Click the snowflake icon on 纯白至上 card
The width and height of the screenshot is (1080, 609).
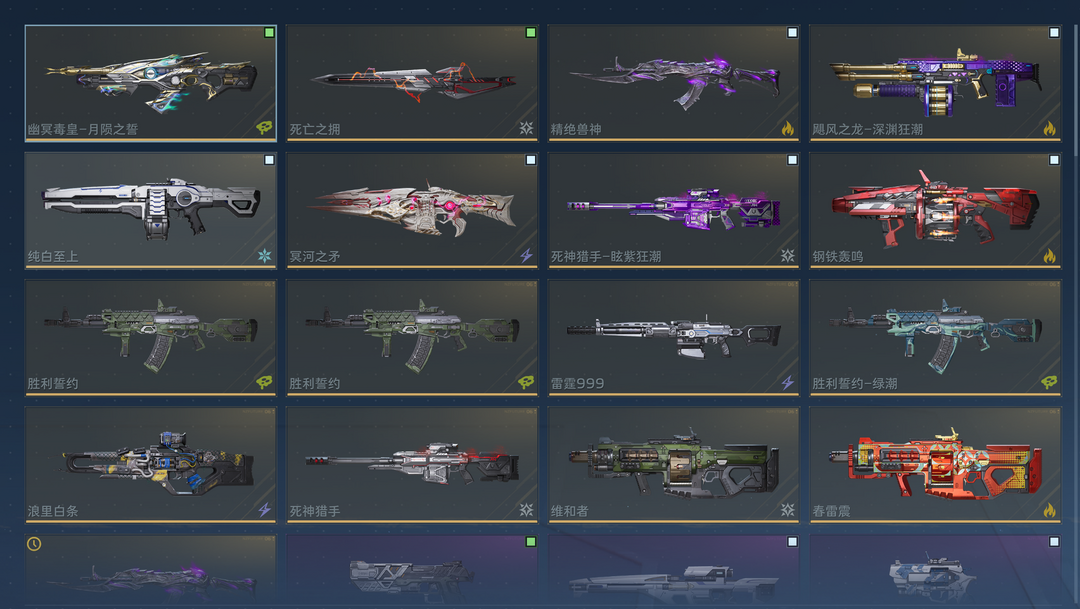(x=264, y=256)
